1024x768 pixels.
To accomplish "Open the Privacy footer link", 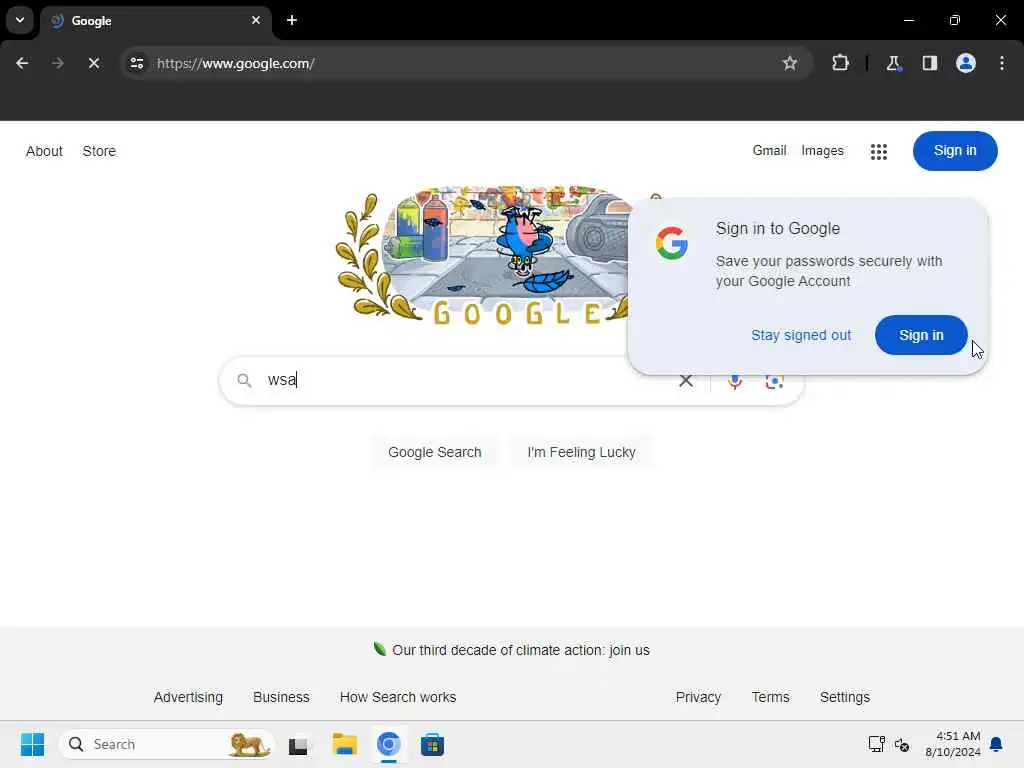I will tap(698, 697).
